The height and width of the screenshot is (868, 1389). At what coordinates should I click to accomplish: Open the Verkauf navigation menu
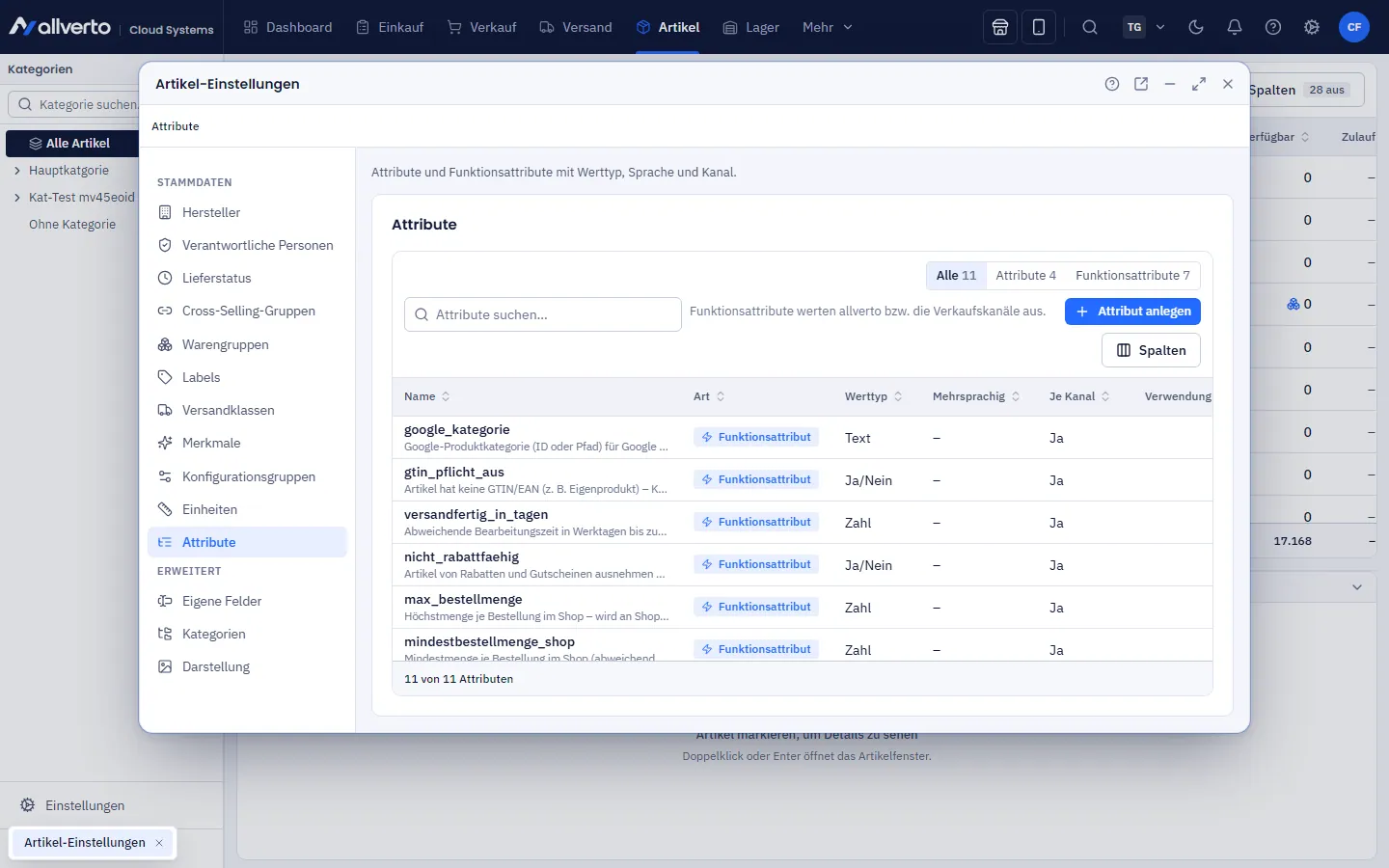[482, 27]
